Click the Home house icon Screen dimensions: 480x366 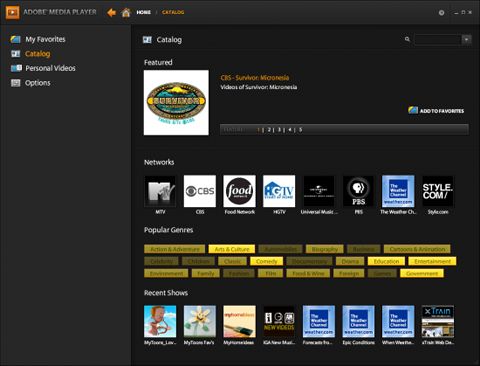(126, 13)
